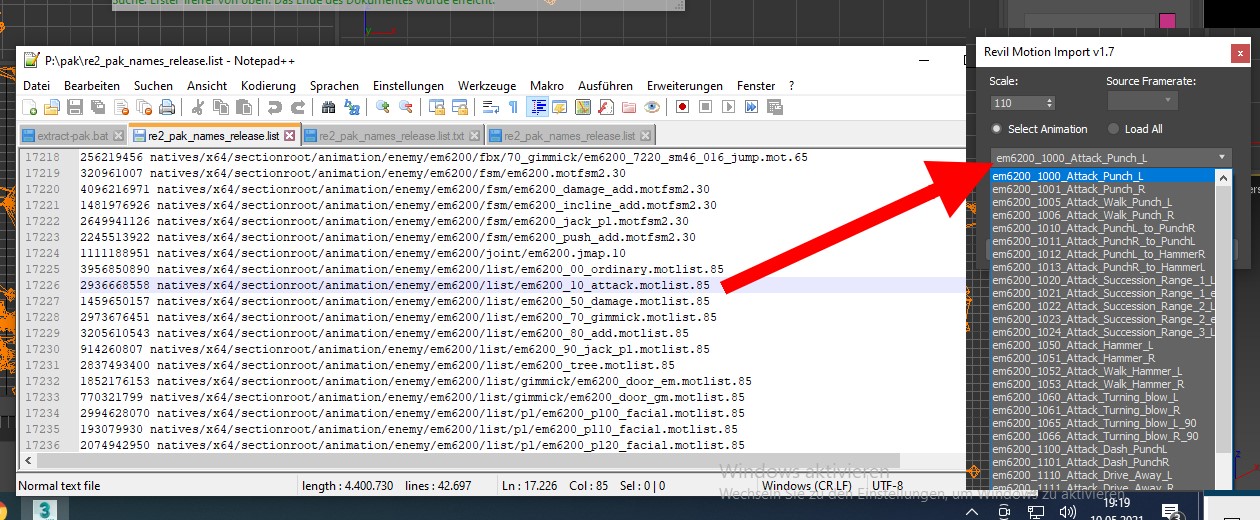
Task: Click the Save recorded macro icon
Action: coord(774,107)
